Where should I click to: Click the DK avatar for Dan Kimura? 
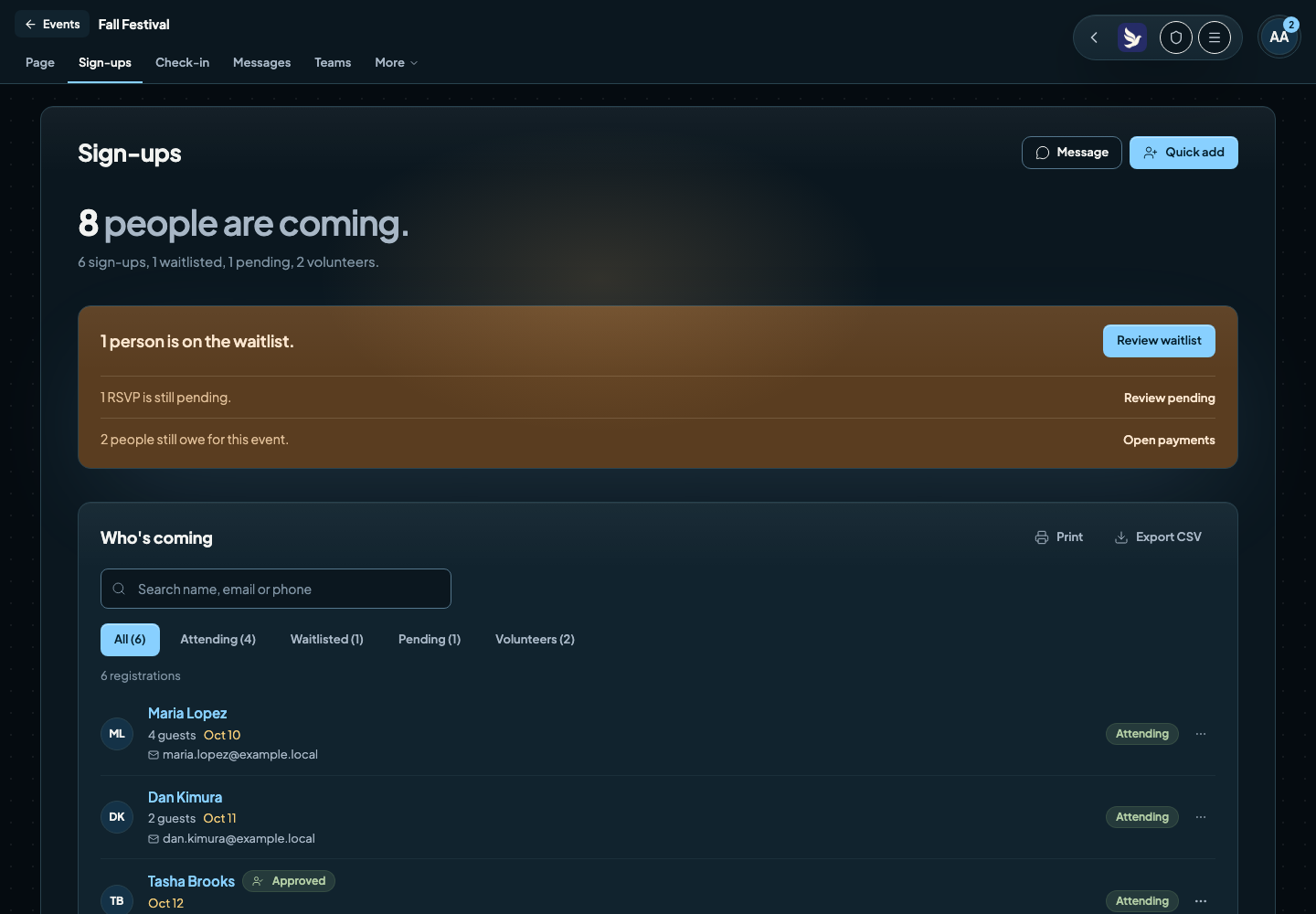(117, 817)
